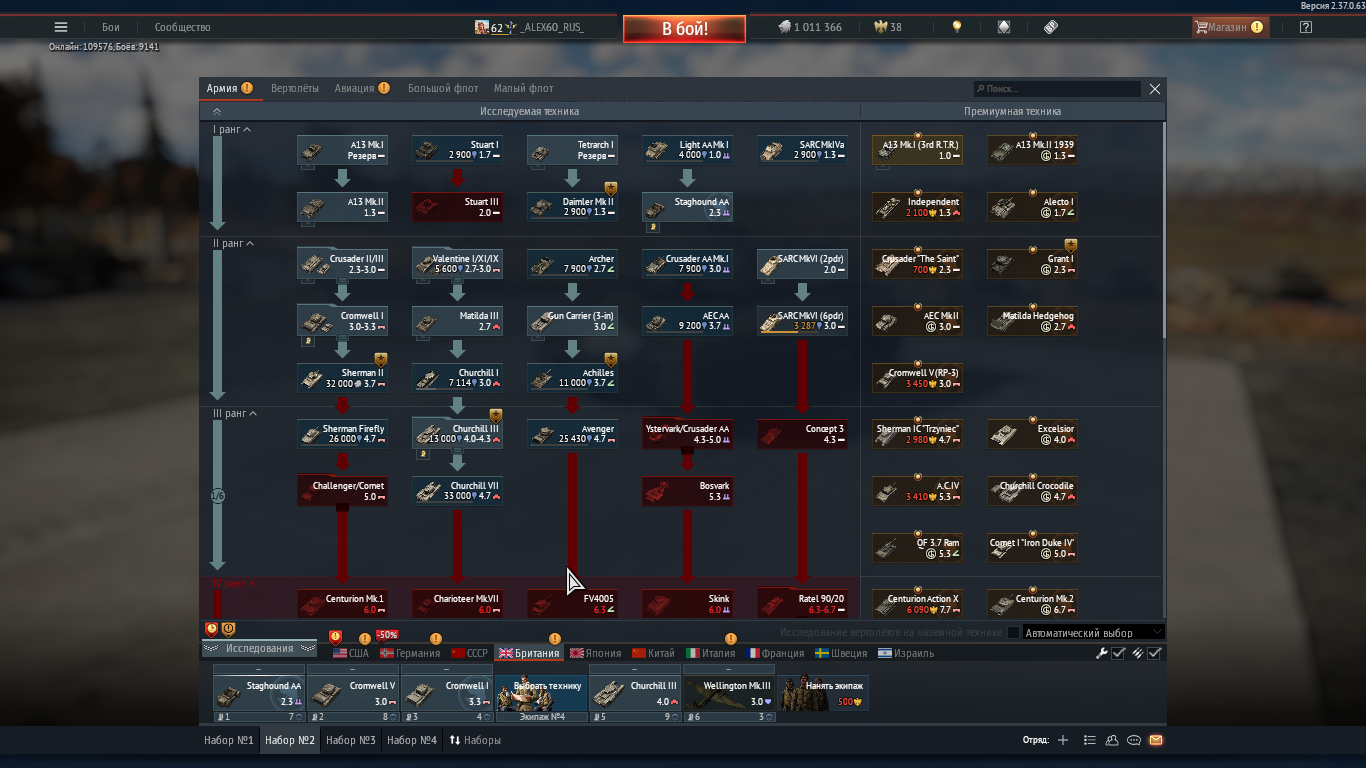Click the Поиск search field

click(x=1057, y=89)
